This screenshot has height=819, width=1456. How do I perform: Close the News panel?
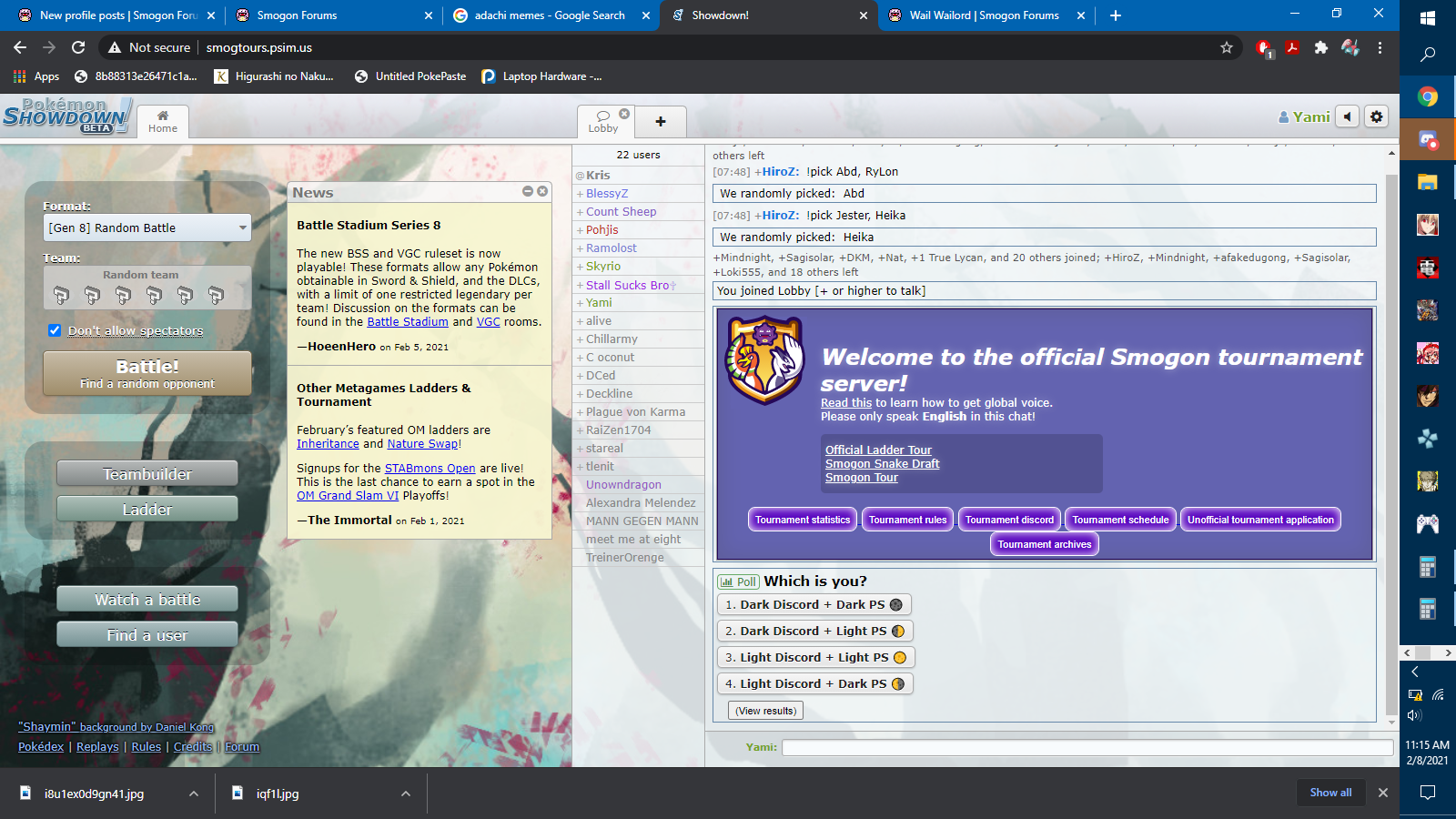(x=542, y=191)
